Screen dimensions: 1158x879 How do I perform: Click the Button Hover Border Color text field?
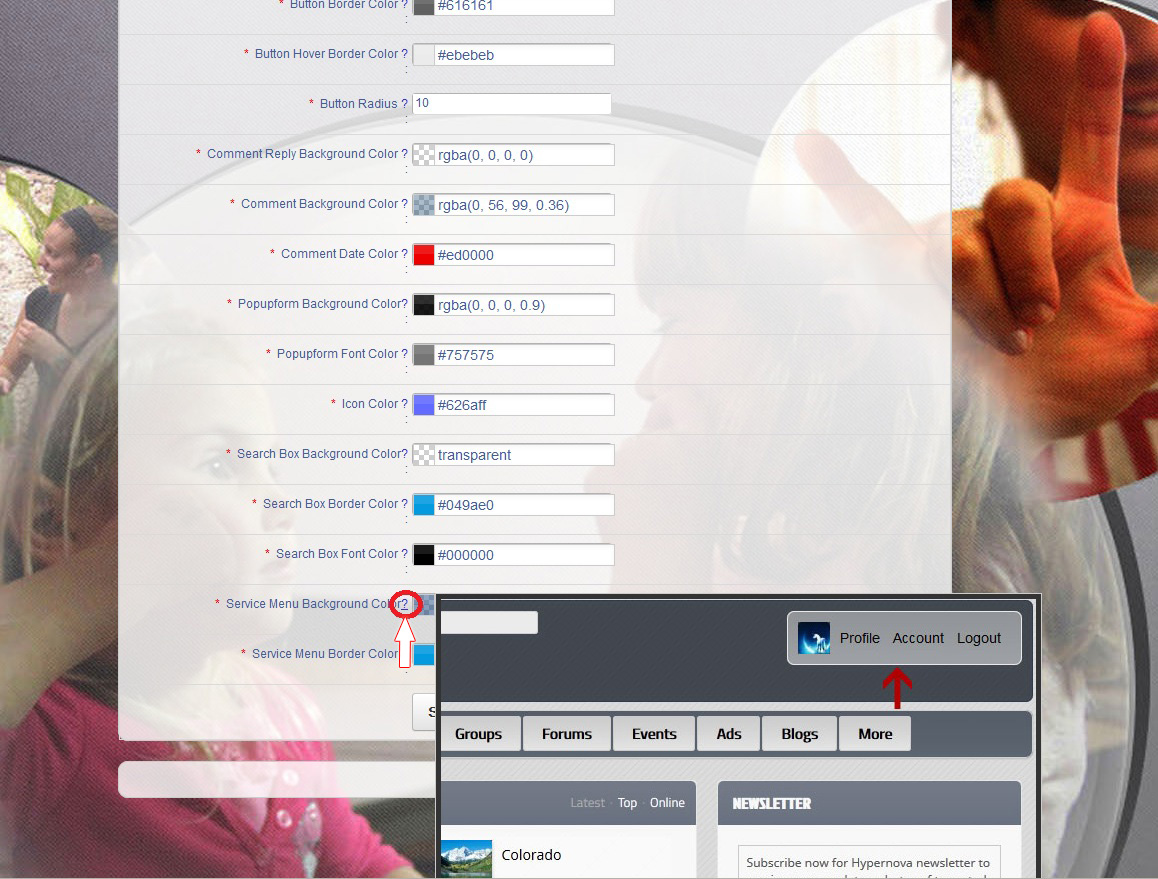pos(524,55)
